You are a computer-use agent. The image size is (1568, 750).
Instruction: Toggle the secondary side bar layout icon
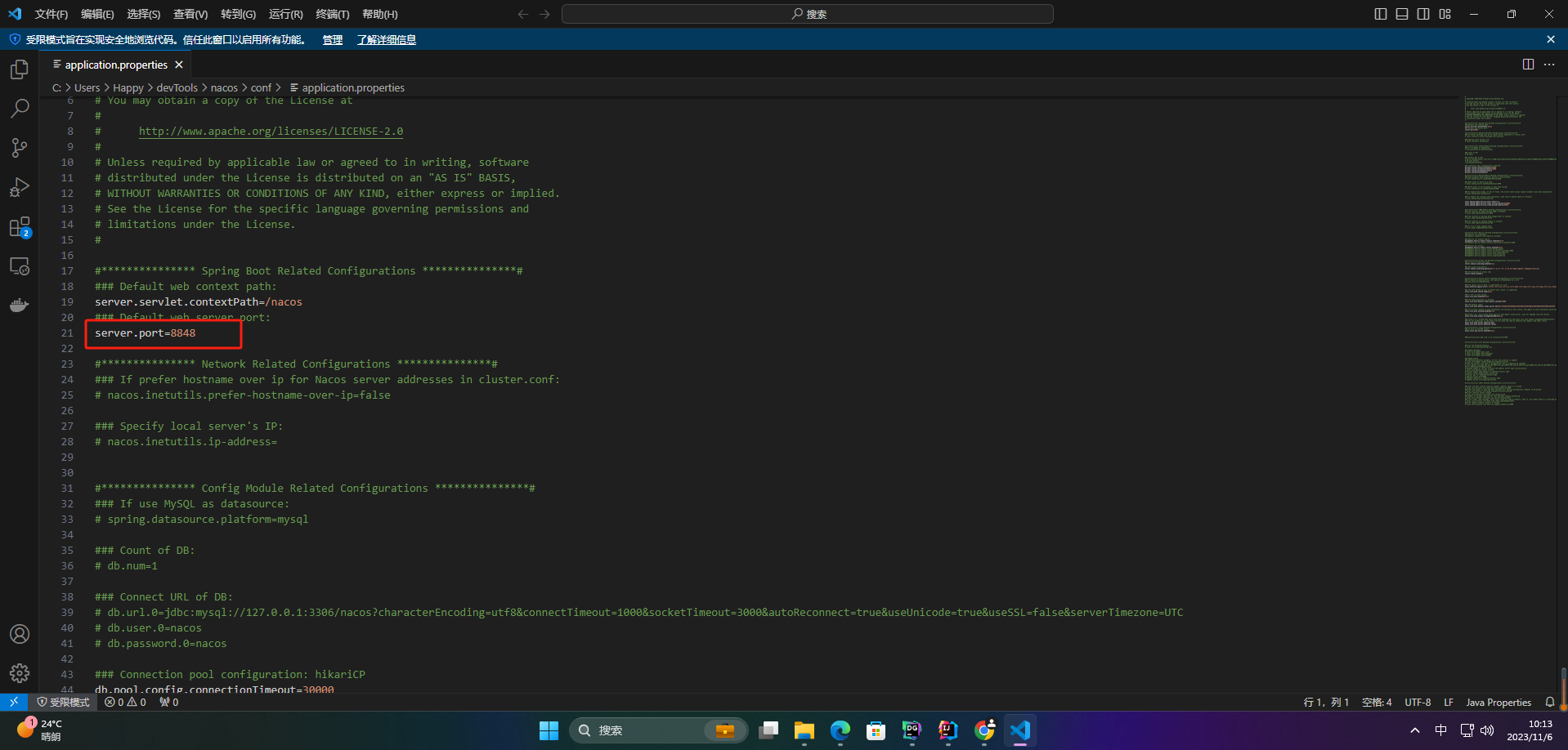pyautogui.click(x=1423, y=14)
